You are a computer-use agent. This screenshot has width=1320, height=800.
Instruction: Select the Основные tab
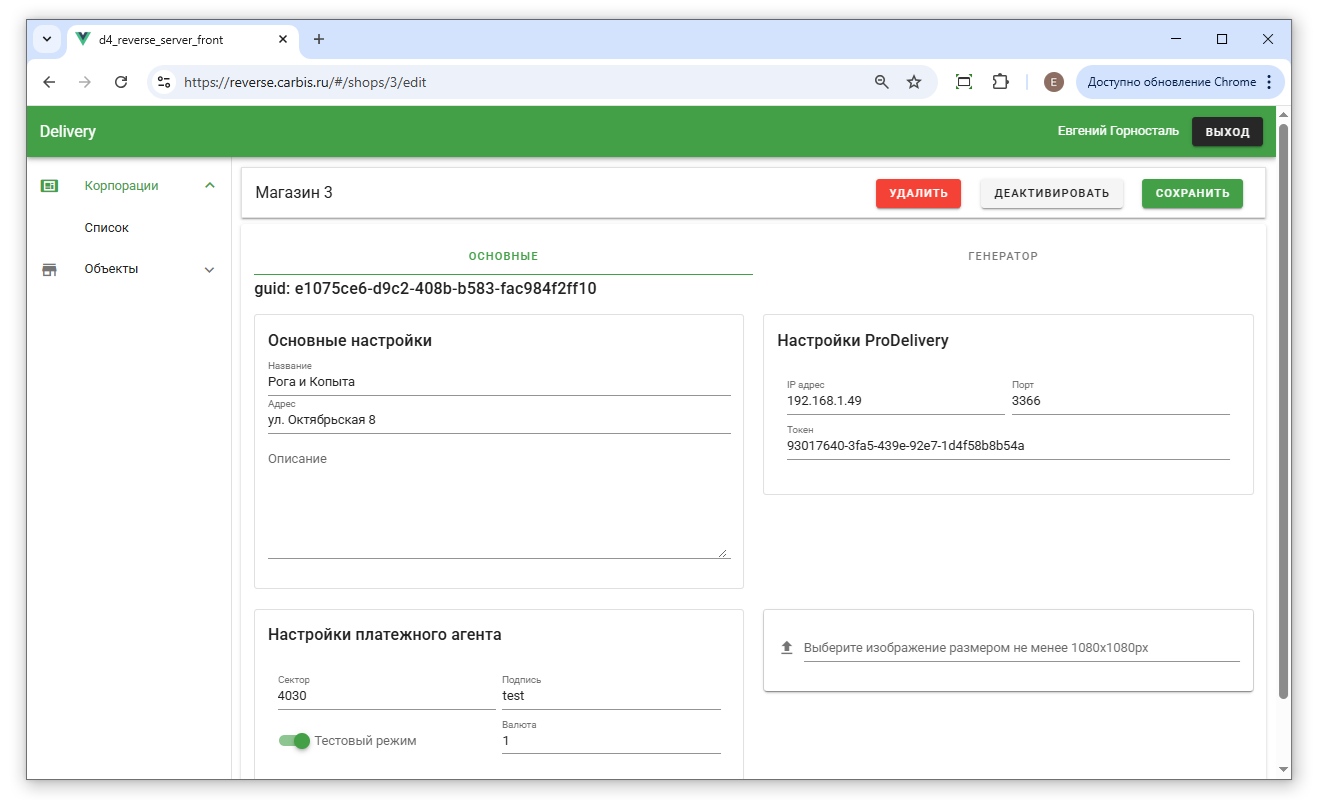tap(503, 256)
